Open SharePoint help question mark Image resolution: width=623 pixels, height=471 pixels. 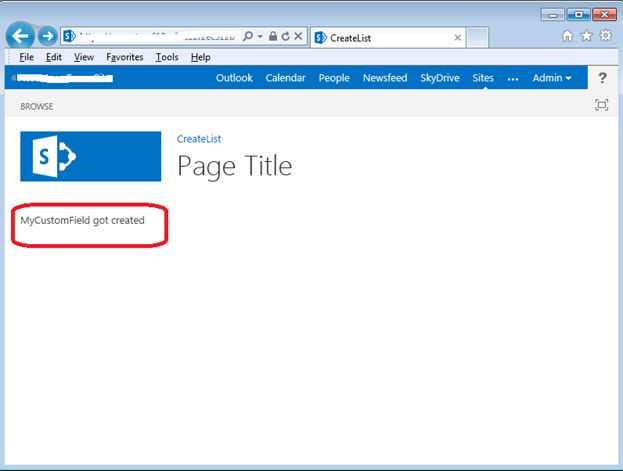pos(602,78)
